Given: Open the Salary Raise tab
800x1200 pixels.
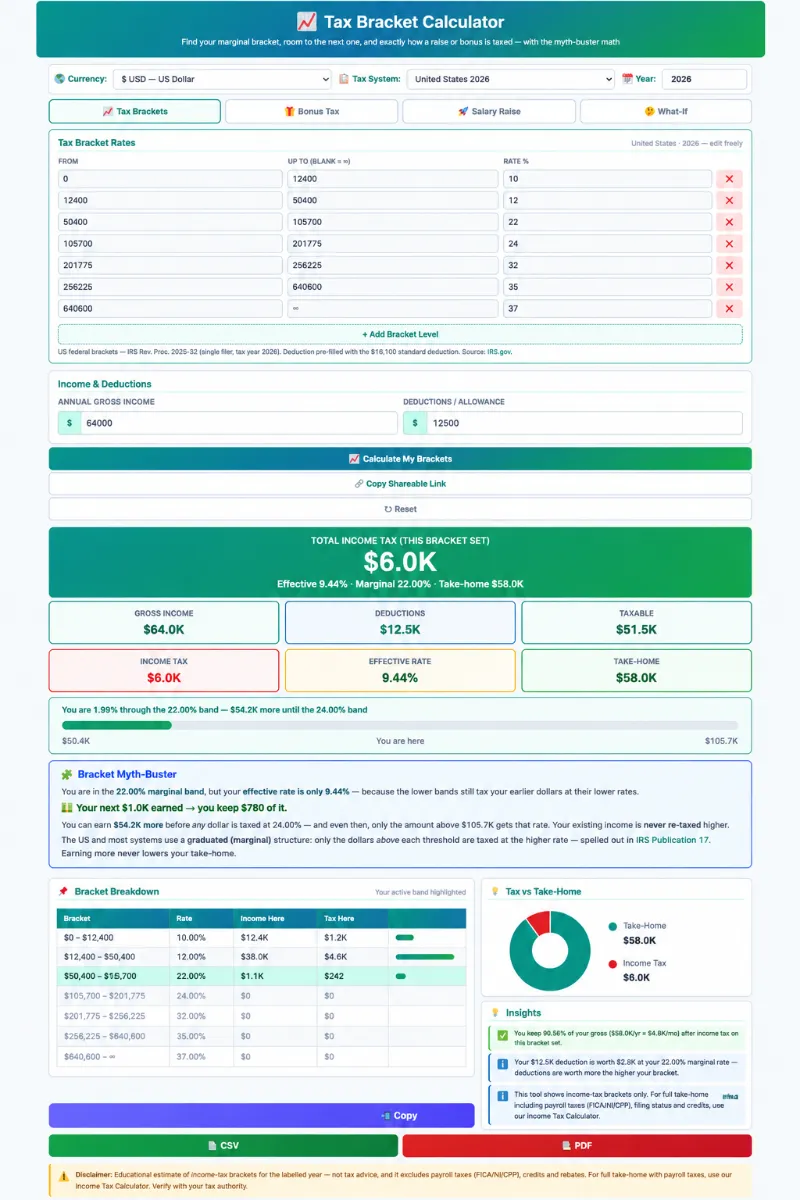Looking at the screenshot, I should [489, 111].
